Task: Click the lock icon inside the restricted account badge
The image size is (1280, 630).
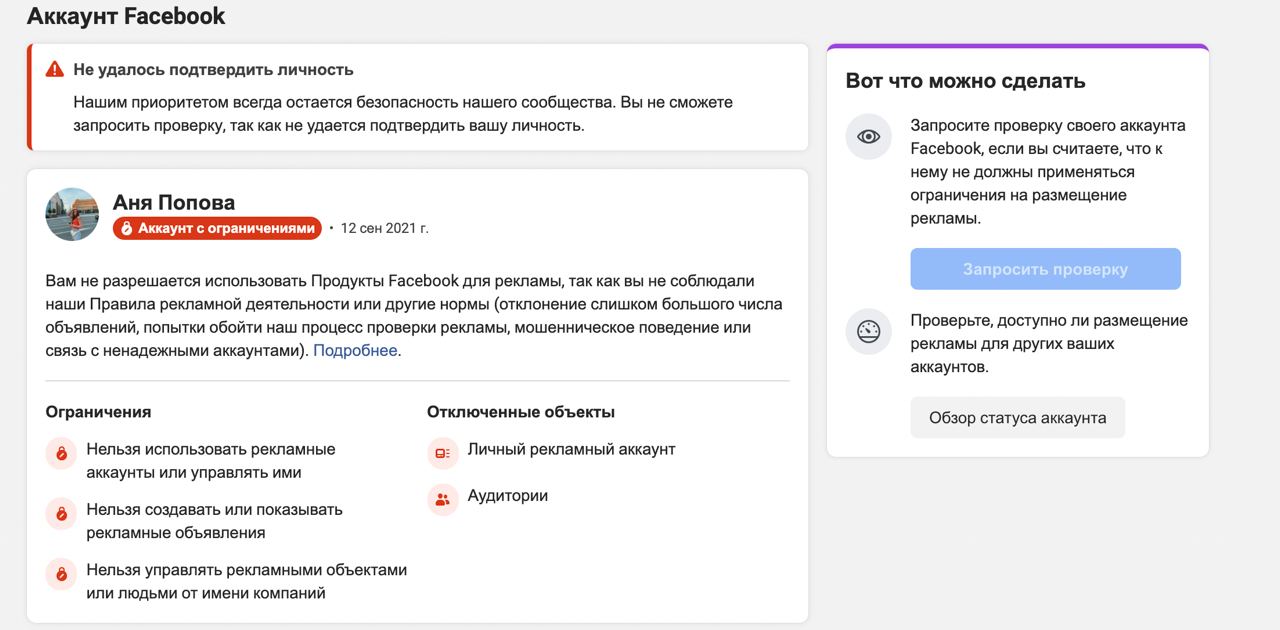Action: tap(127, 228)
